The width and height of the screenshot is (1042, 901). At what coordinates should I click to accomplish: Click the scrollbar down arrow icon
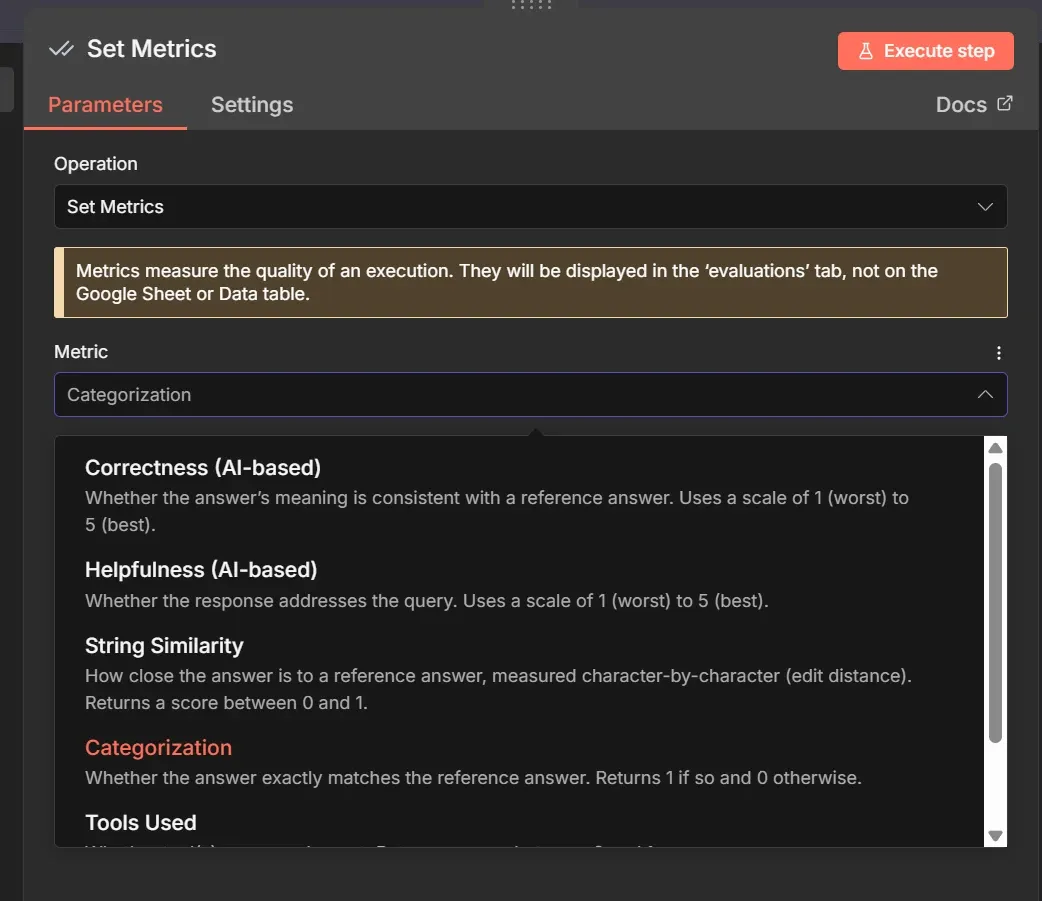coord(995,835)
